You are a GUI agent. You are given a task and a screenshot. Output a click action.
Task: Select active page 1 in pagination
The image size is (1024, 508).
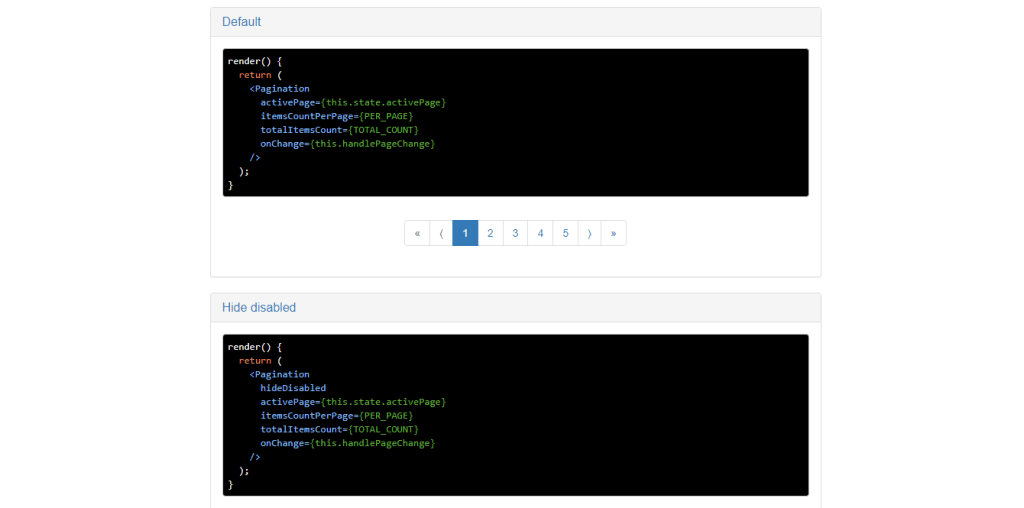(466, 233)
